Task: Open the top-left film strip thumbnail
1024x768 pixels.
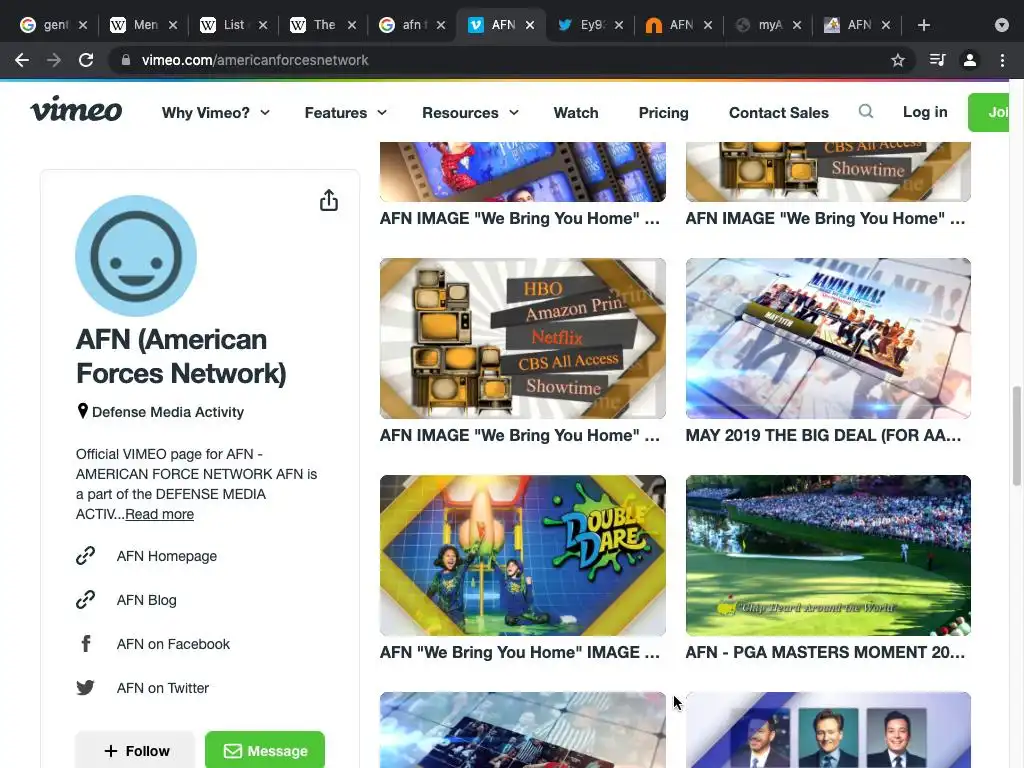Action: 522,172
